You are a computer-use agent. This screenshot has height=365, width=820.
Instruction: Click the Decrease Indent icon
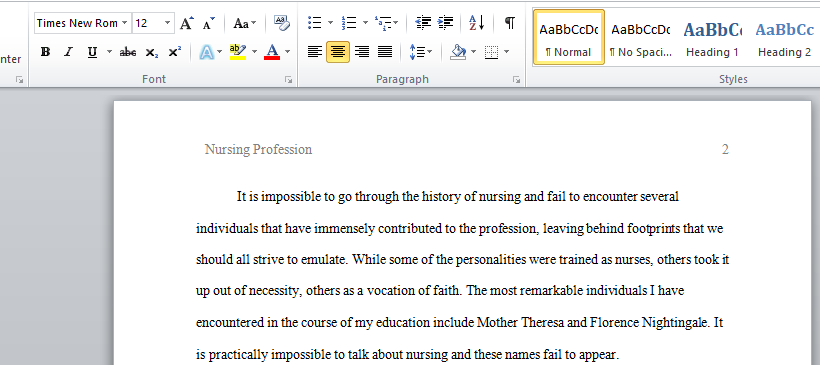[x=423, y=22]
